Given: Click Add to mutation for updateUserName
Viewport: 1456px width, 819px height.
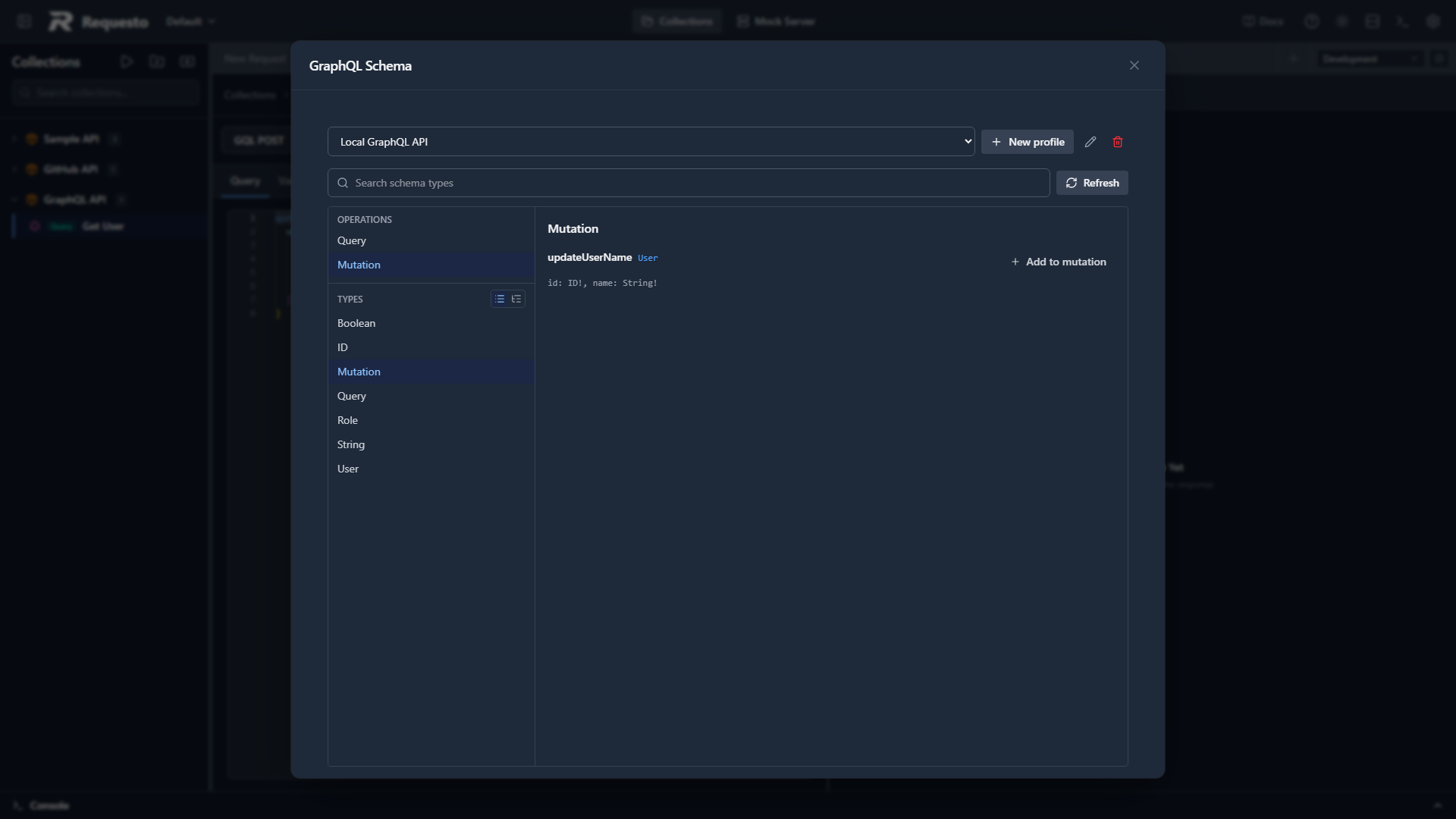Looking at the screenshot, I should [1058, 262].
